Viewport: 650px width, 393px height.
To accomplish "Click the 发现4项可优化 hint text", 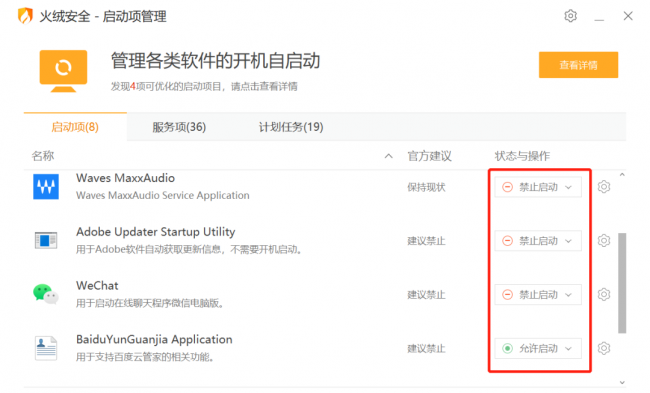I will point(204,87).
